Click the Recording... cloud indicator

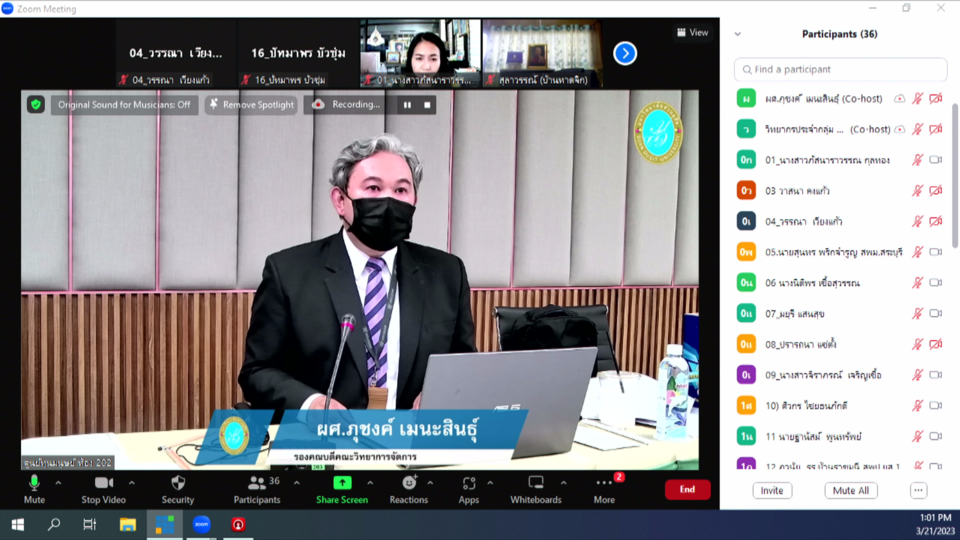pyautogui.click(x=347, y=105)
